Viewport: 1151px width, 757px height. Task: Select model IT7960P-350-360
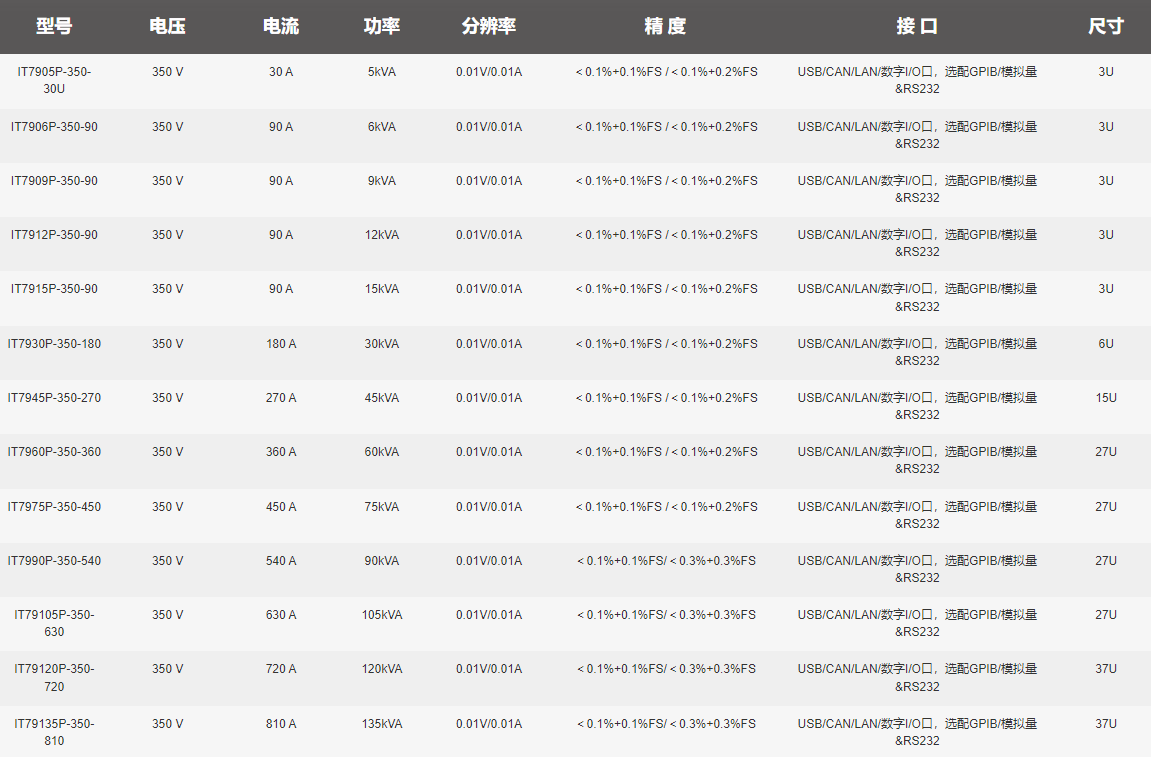(54, 452)
